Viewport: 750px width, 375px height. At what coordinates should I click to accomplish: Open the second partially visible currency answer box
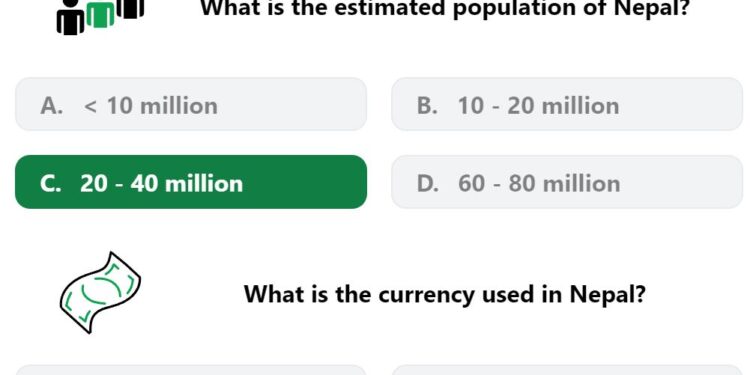(x=567, y=370)
